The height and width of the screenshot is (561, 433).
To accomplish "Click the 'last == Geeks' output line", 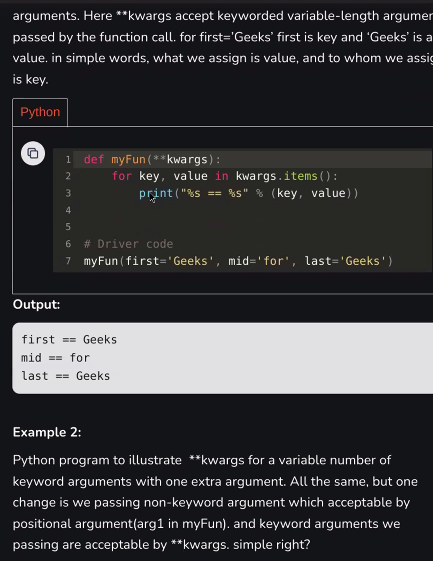I will [65, 376].
